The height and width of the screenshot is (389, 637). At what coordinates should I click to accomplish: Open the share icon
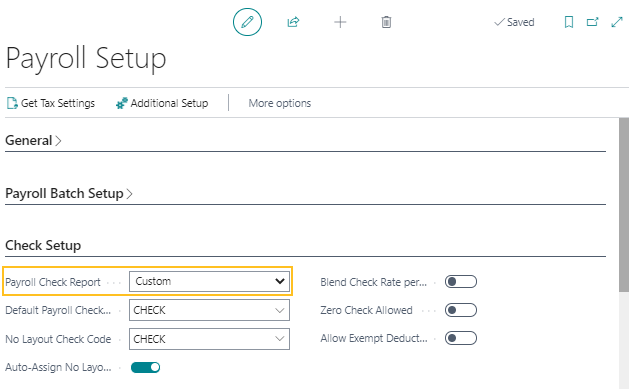tap(293, 22)
